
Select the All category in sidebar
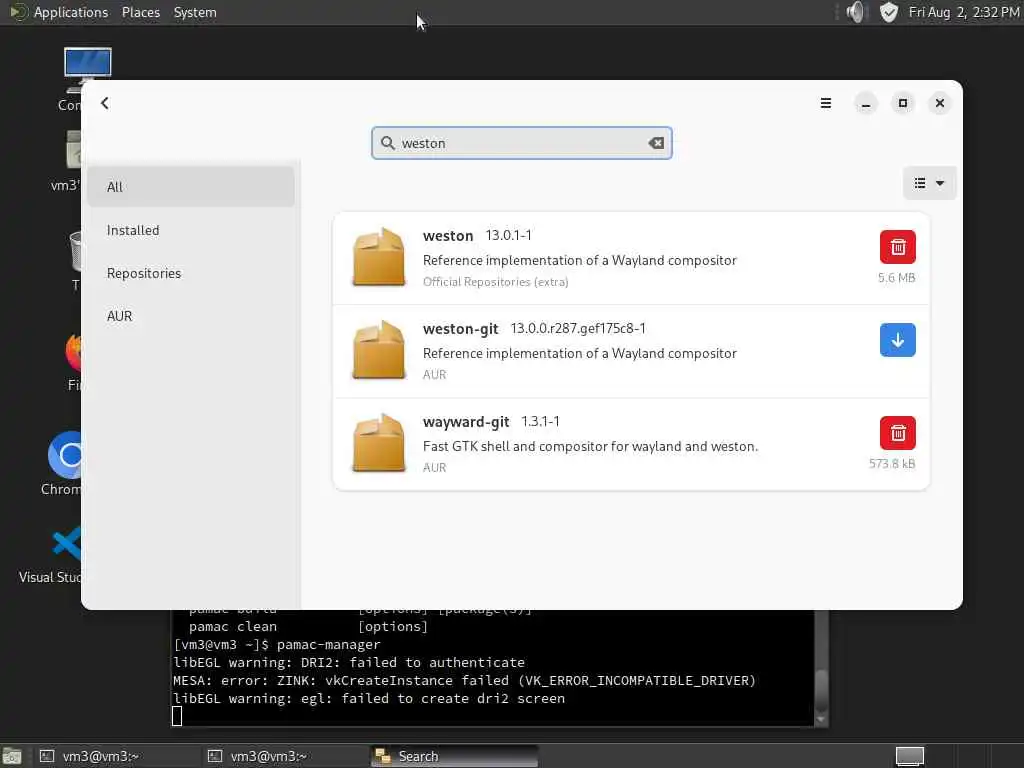point(191,187)
